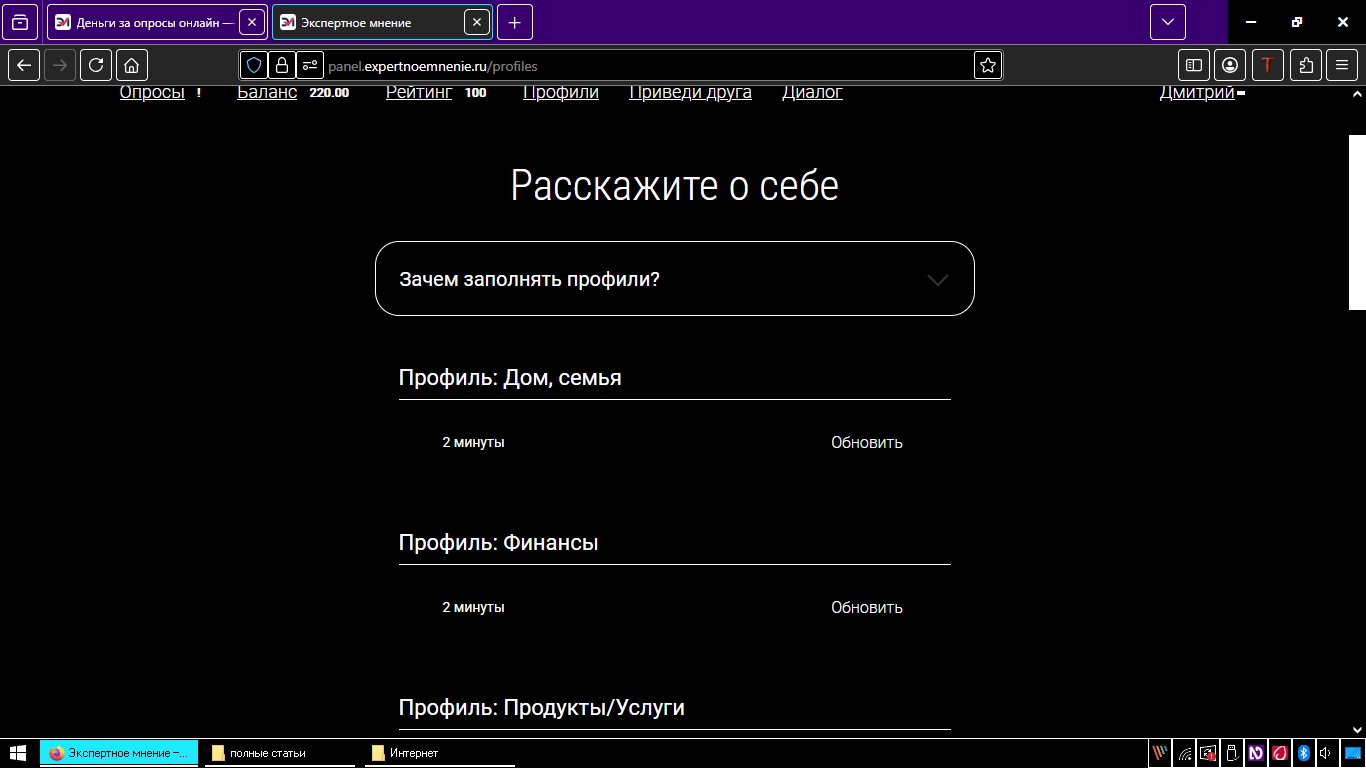Screen dimensions: 1366x768
Task: Open the Приведи друга link
Action: [x=690, y=91]
